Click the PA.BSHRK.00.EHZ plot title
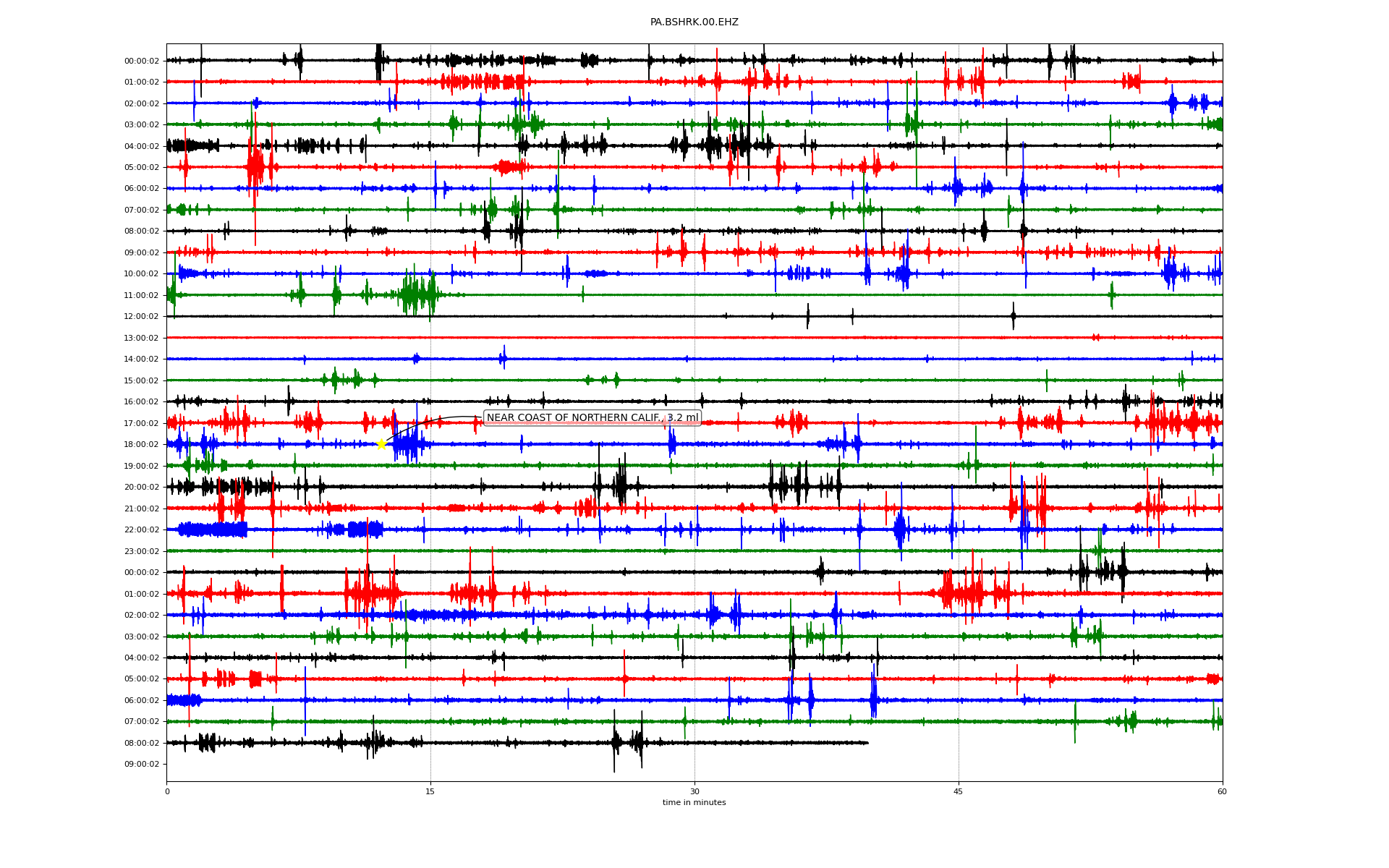The image size is (1389, 868). tap(694, 22)
